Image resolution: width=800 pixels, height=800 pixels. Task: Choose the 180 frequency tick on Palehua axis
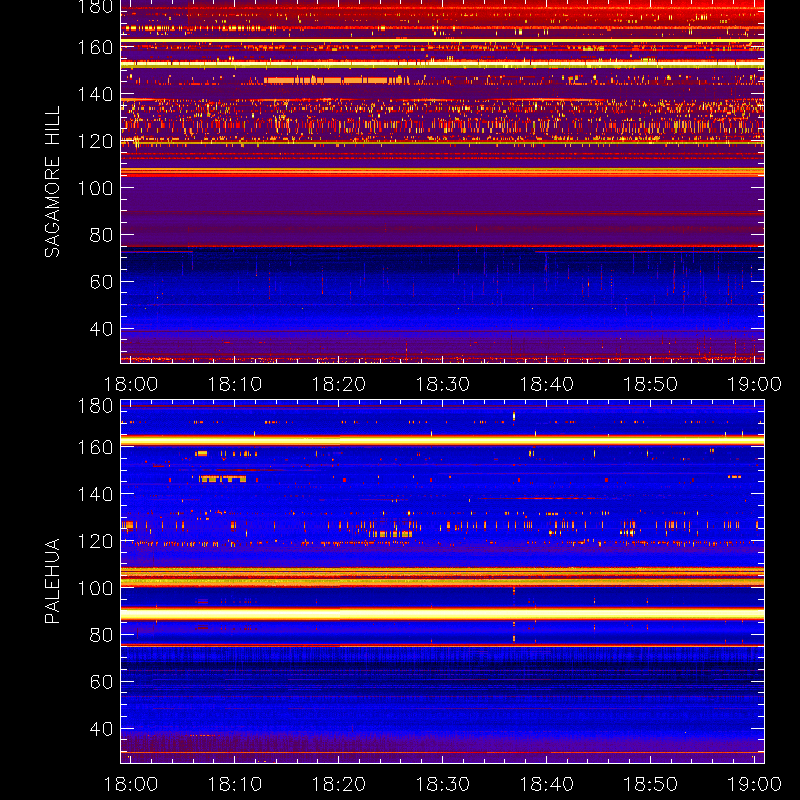[x=95, y=406]
